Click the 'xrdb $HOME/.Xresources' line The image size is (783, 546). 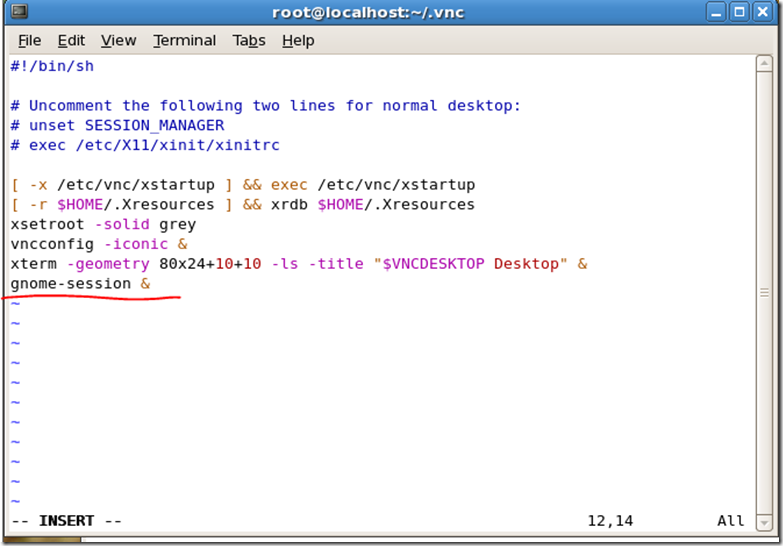(x=243, y=204)
